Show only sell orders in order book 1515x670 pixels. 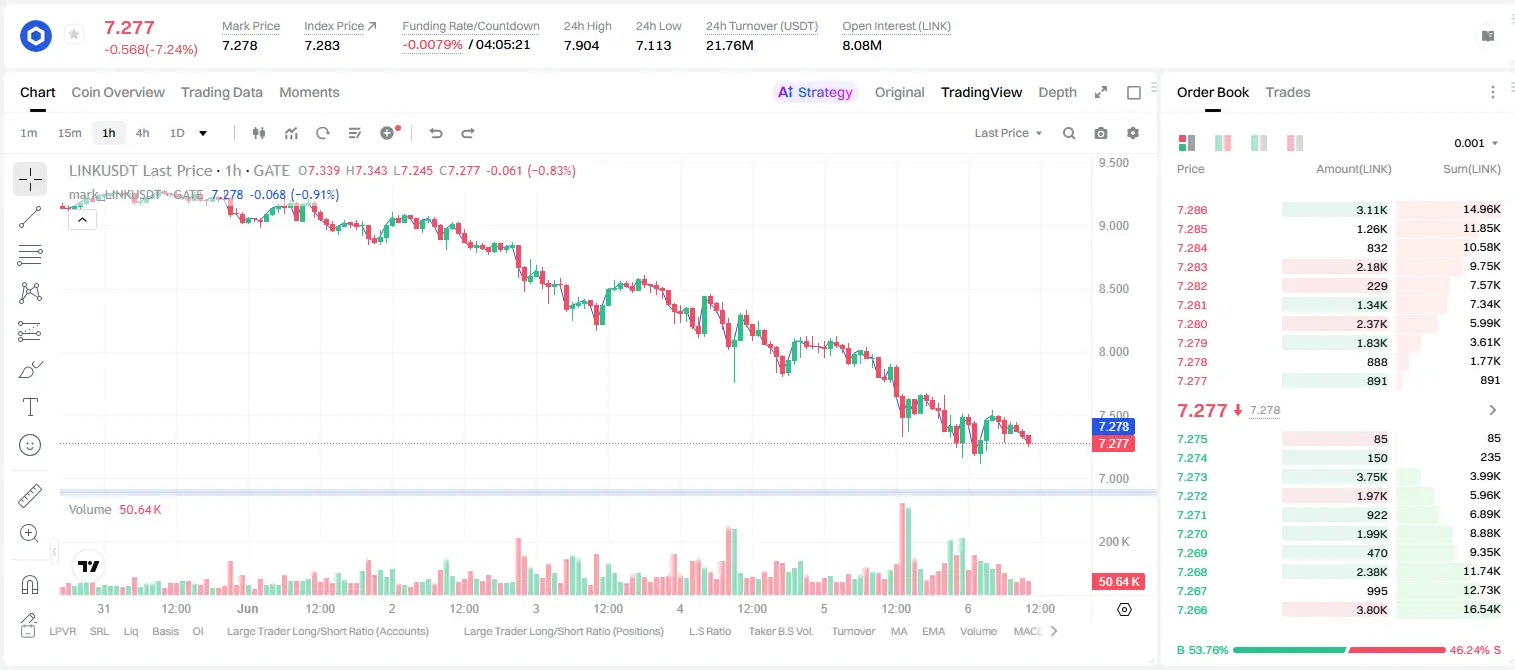(1295, 143)
